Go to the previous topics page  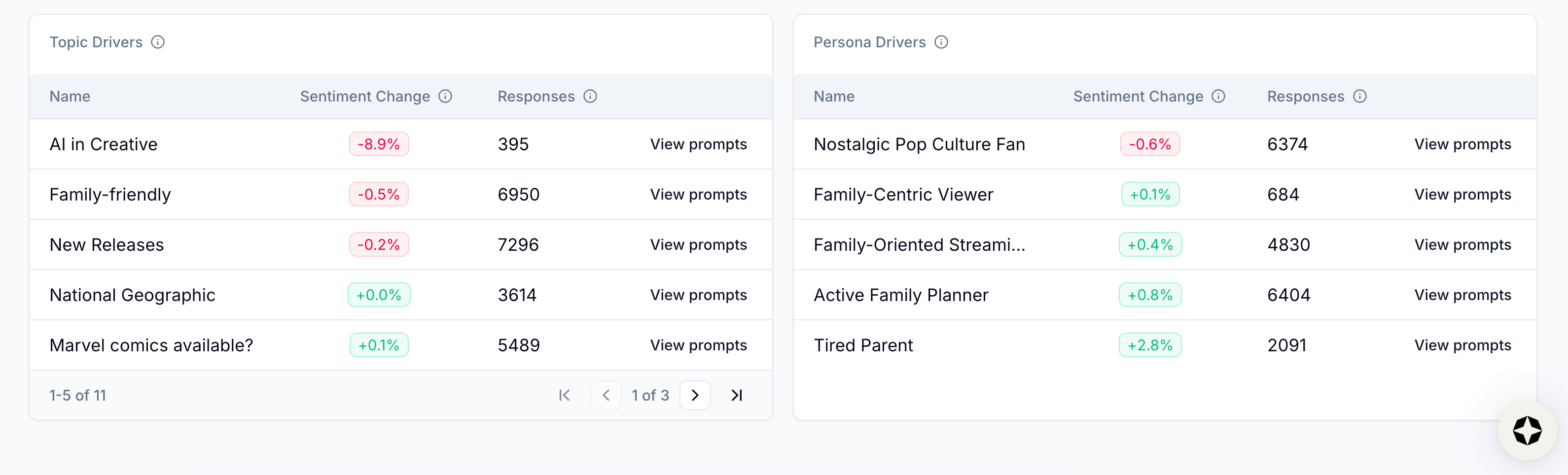tap(606, 395)
